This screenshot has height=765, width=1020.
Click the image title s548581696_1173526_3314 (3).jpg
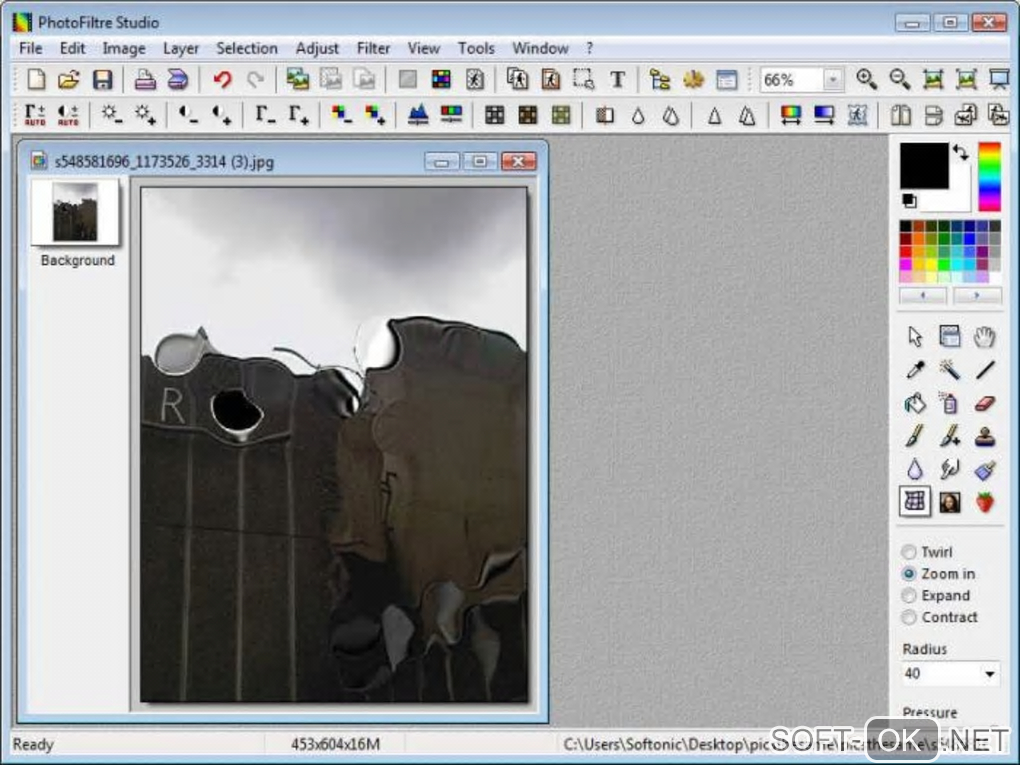(164, 162)
